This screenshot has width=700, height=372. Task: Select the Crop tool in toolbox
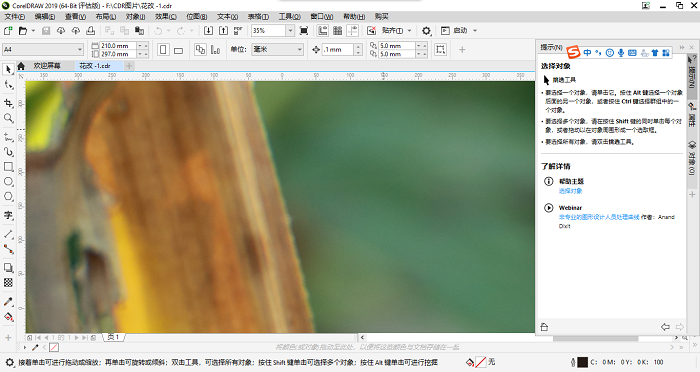8,103
